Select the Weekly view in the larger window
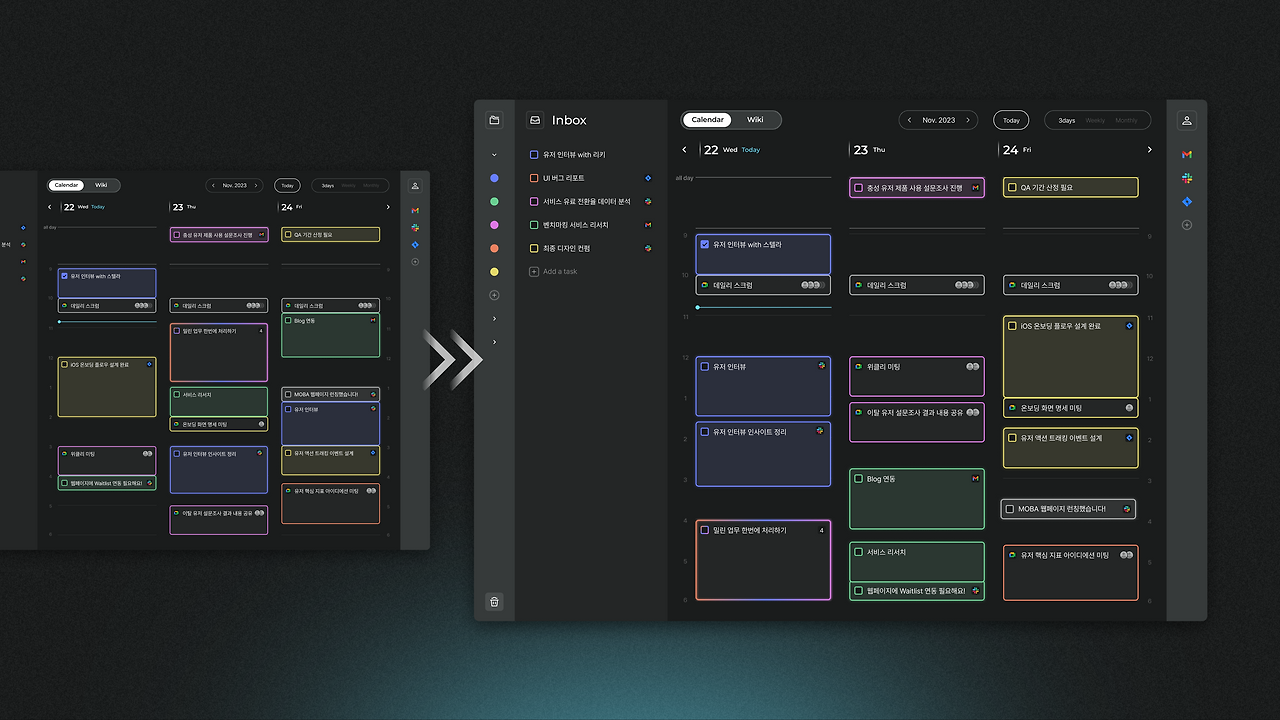Image resolution: width=1280 pixels, height=720 pixels. (x=1096, y=120)
